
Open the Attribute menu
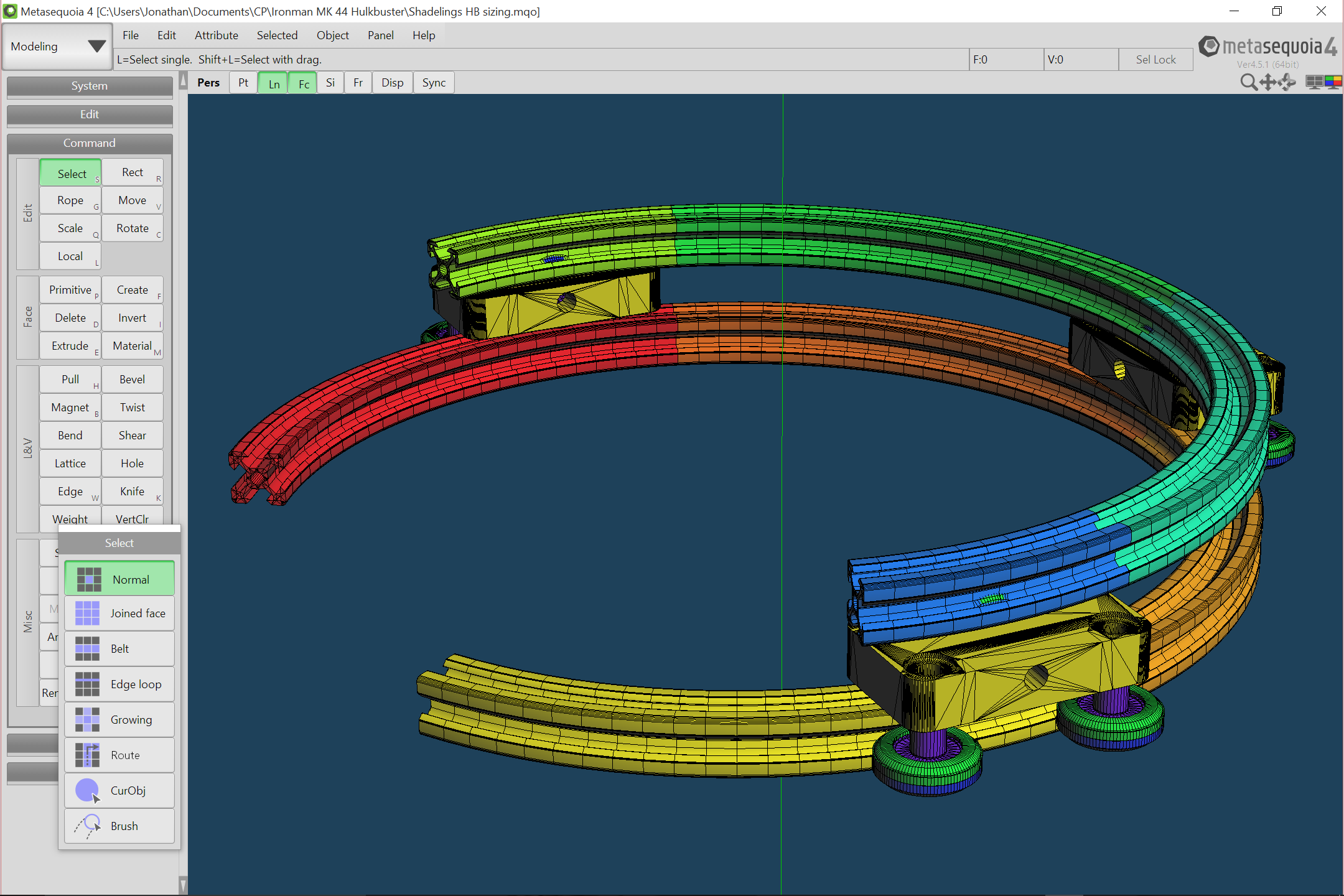pos(217,35)
